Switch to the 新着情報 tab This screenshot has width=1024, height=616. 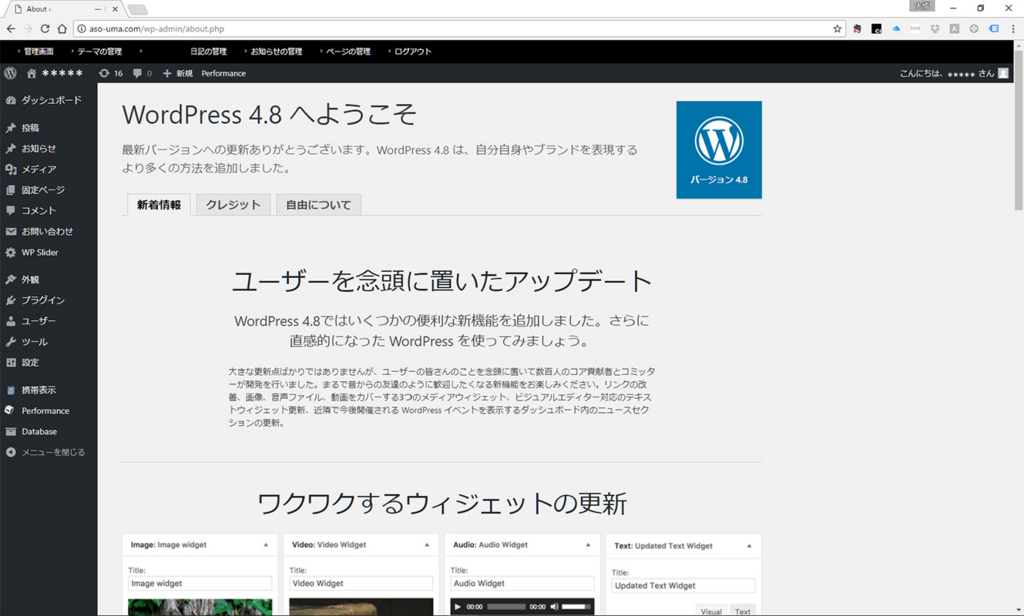click(x=159, y=205)
